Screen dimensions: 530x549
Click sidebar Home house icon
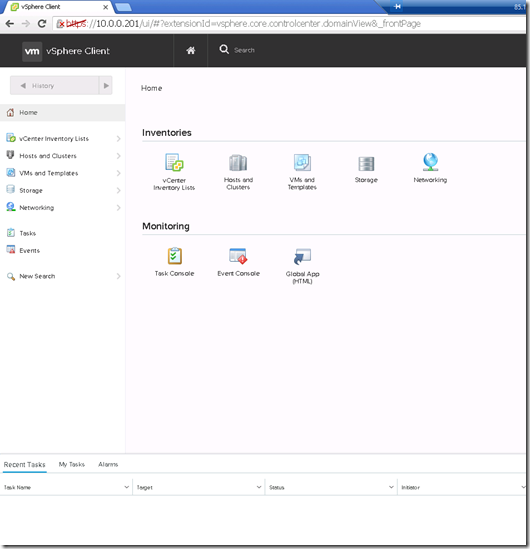click(x=11, y=112)
